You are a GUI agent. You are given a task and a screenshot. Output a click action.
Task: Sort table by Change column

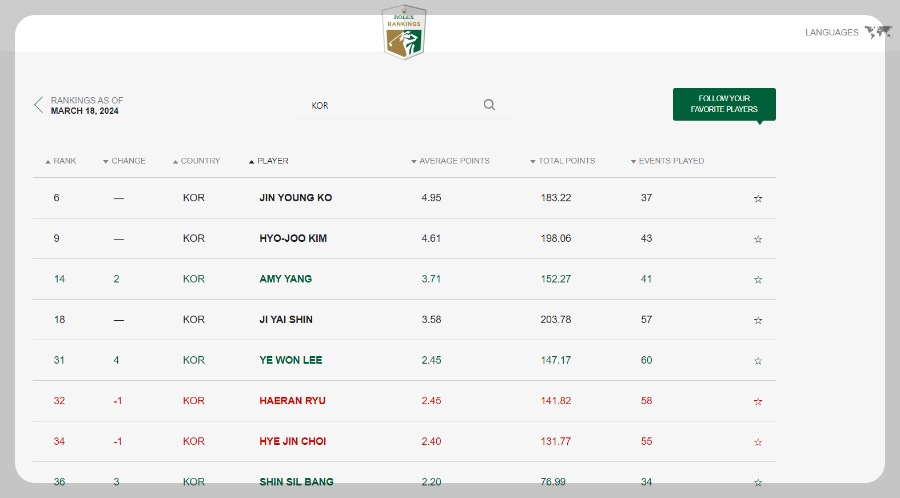(x=124, y=161)
